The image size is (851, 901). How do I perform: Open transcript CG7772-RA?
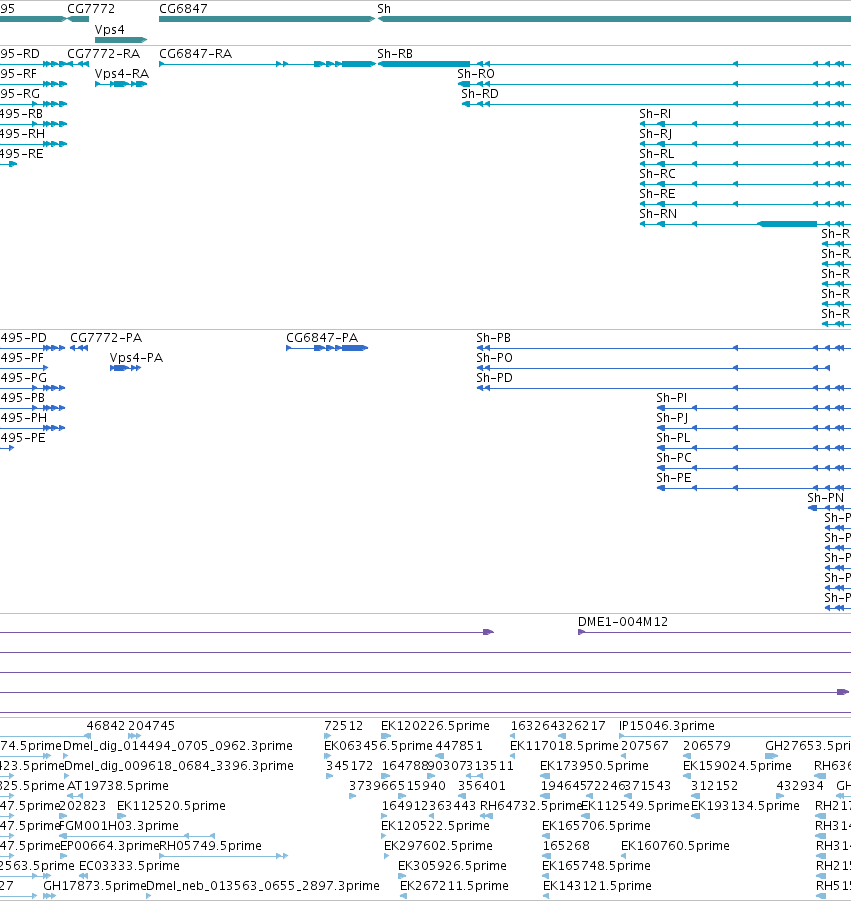pos(103,53)
